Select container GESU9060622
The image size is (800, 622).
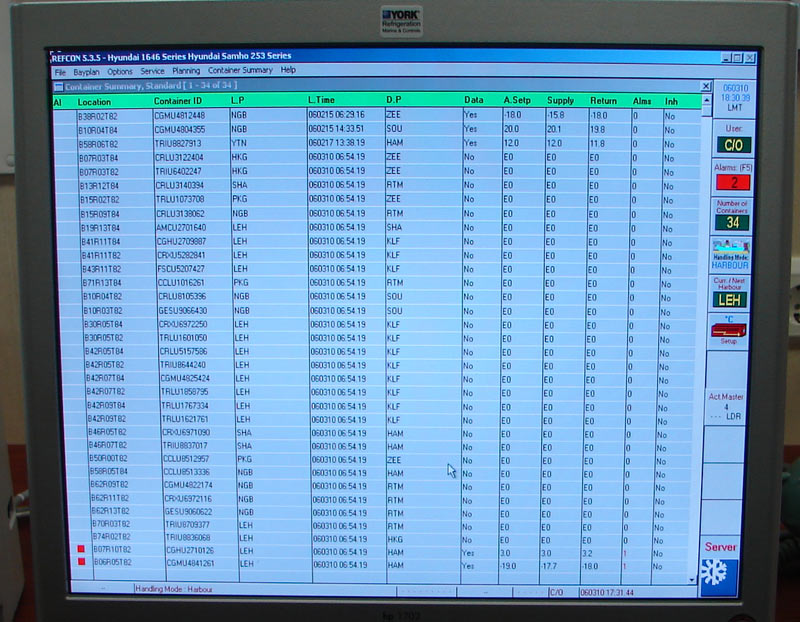(188, 512)
